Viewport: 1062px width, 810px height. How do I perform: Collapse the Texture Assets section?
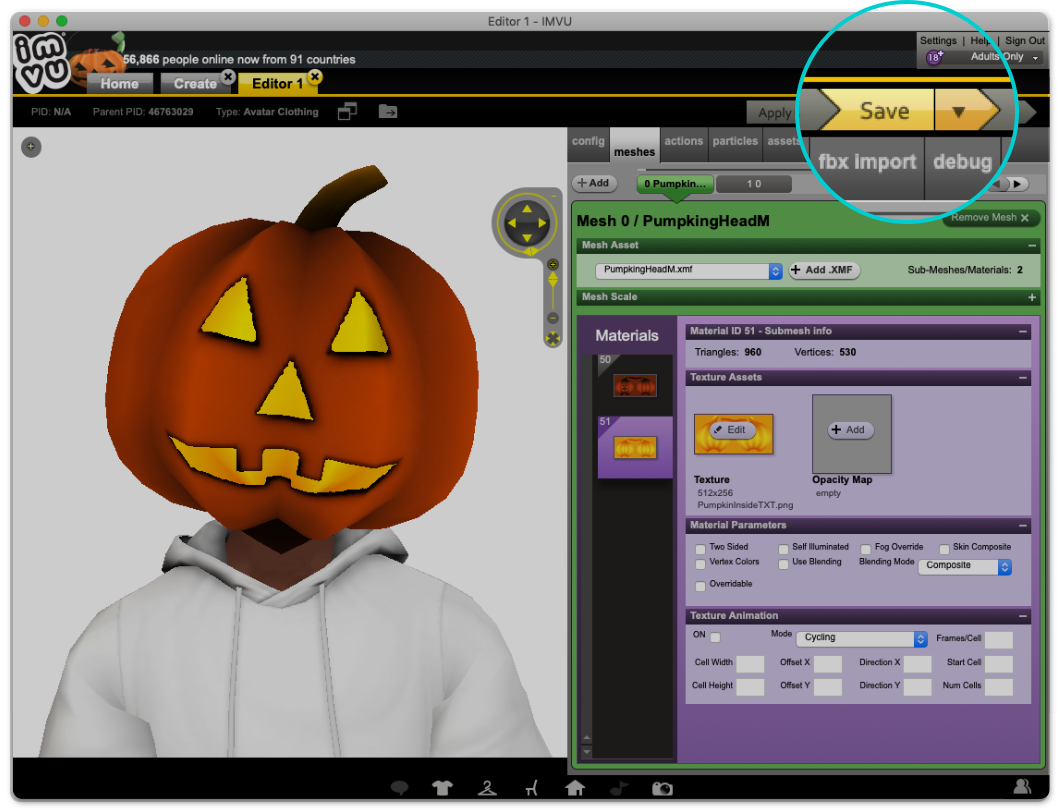click(x=1023, y=378)
